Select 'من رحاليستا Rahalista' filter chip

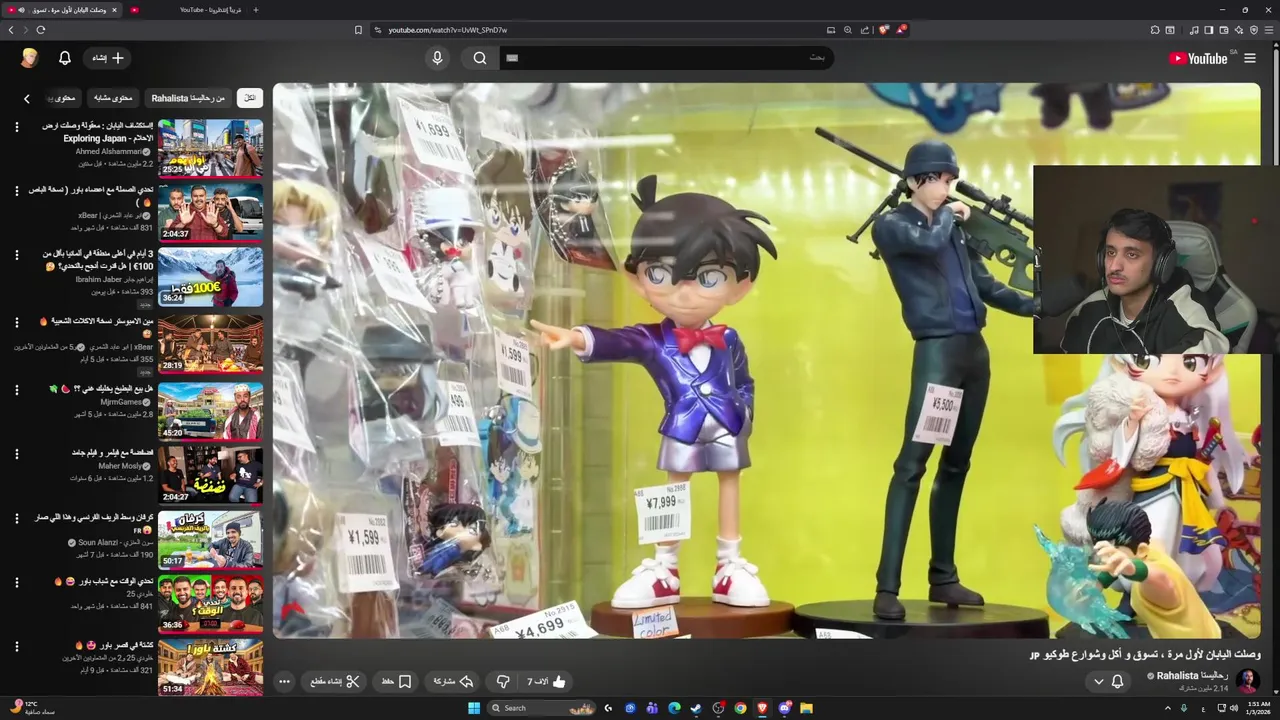189,98
